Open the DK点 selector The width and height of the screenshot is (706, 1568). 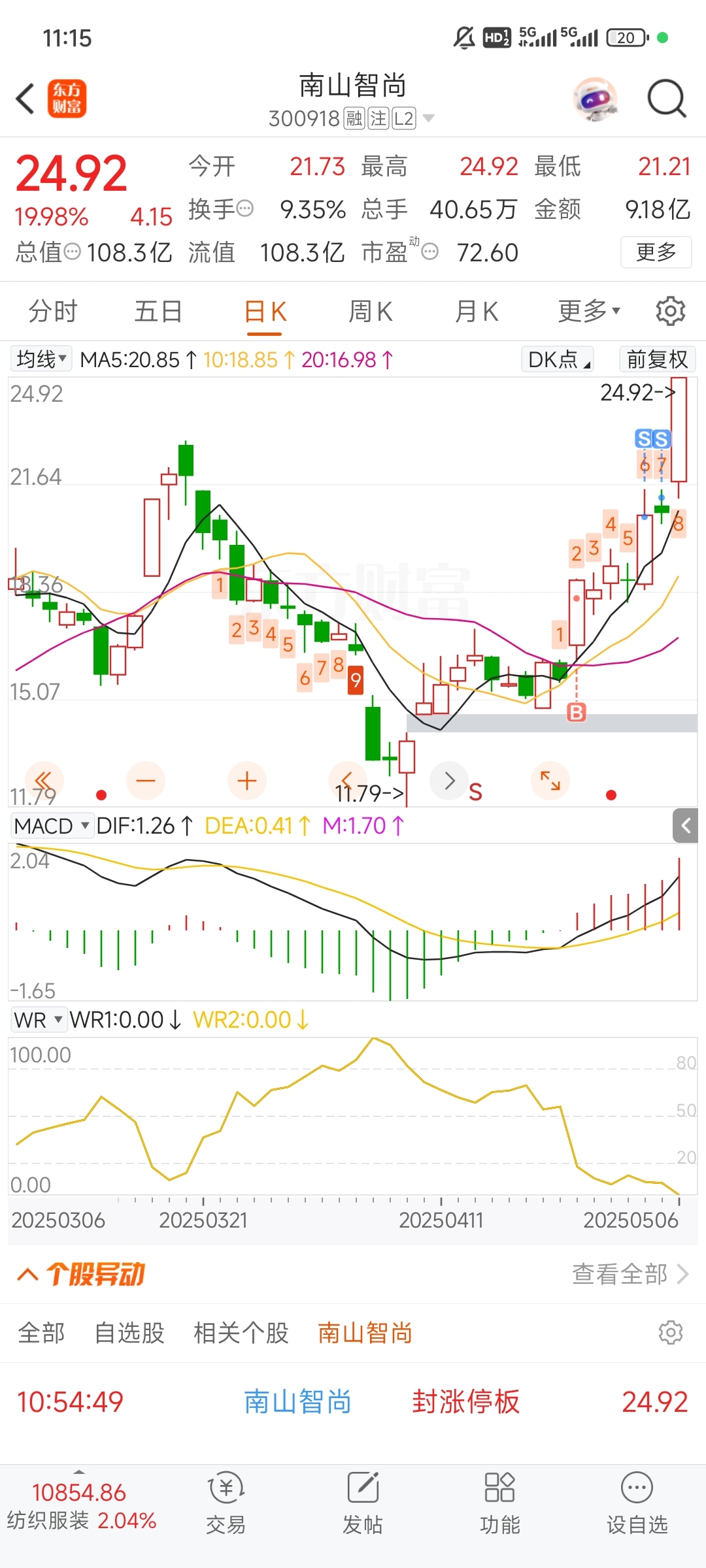558,359
